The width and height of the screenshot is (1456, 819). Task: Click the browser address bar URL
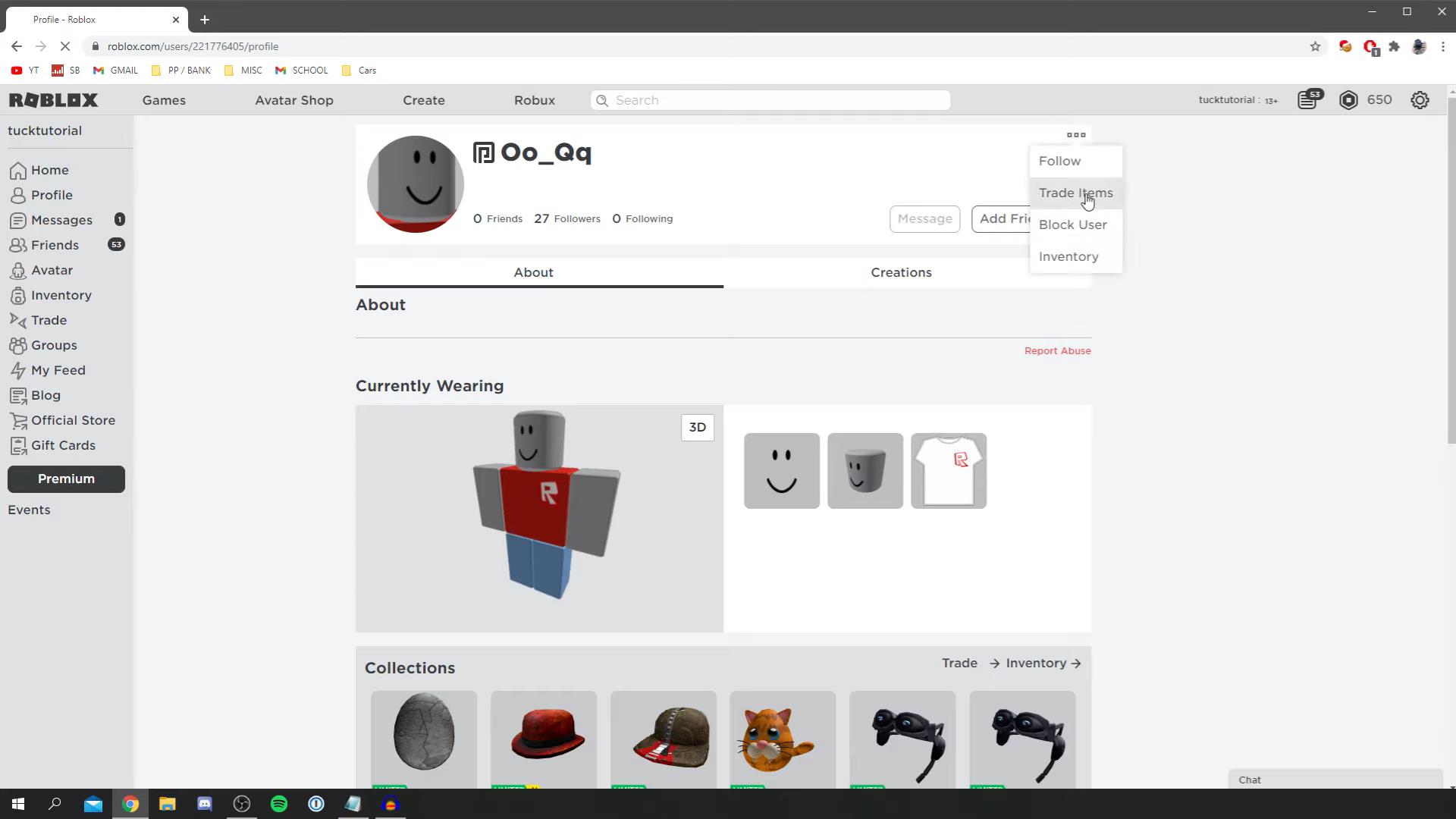(x=193, y=46)
